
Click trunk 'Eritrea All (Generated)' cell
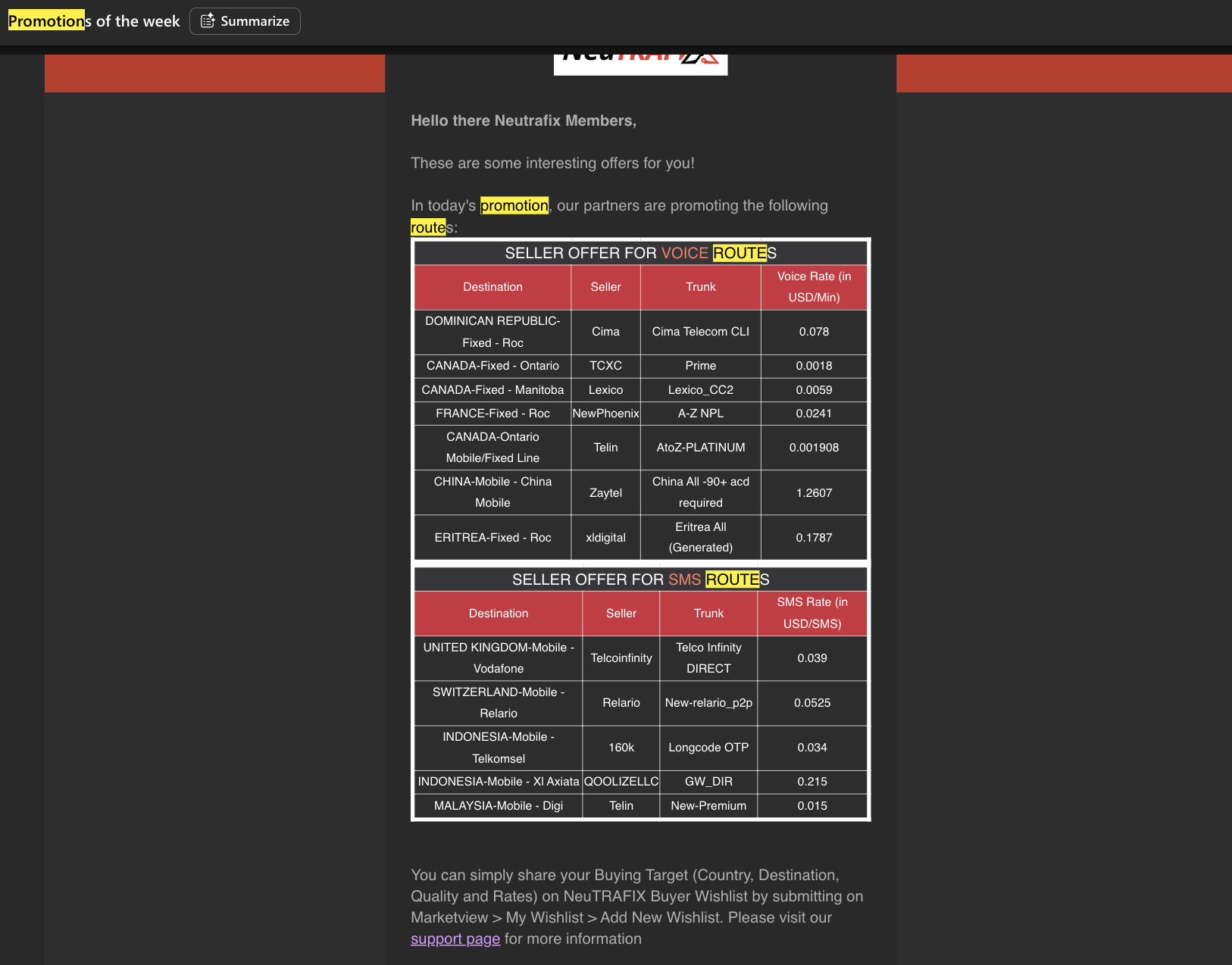coord(701,538)
